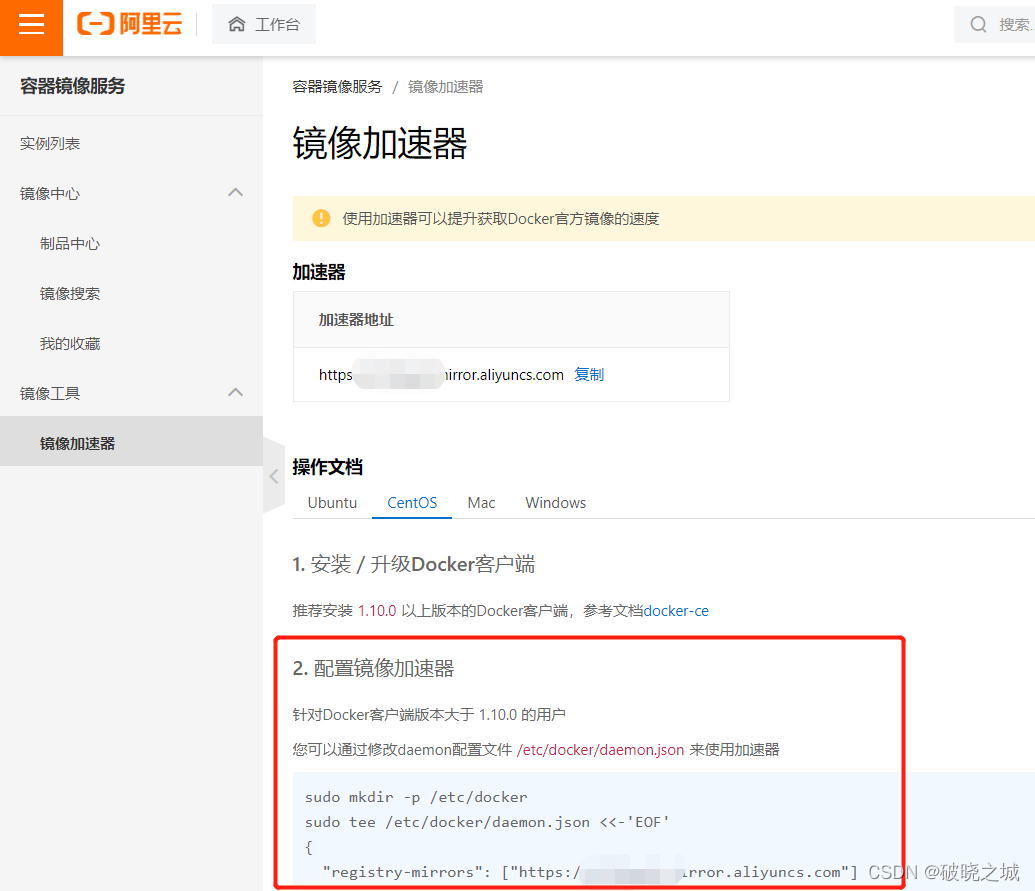Click the 镜像工具 sidebar group label
Viewport: 1035px width, 891px height.
click(x=50, y=393)
